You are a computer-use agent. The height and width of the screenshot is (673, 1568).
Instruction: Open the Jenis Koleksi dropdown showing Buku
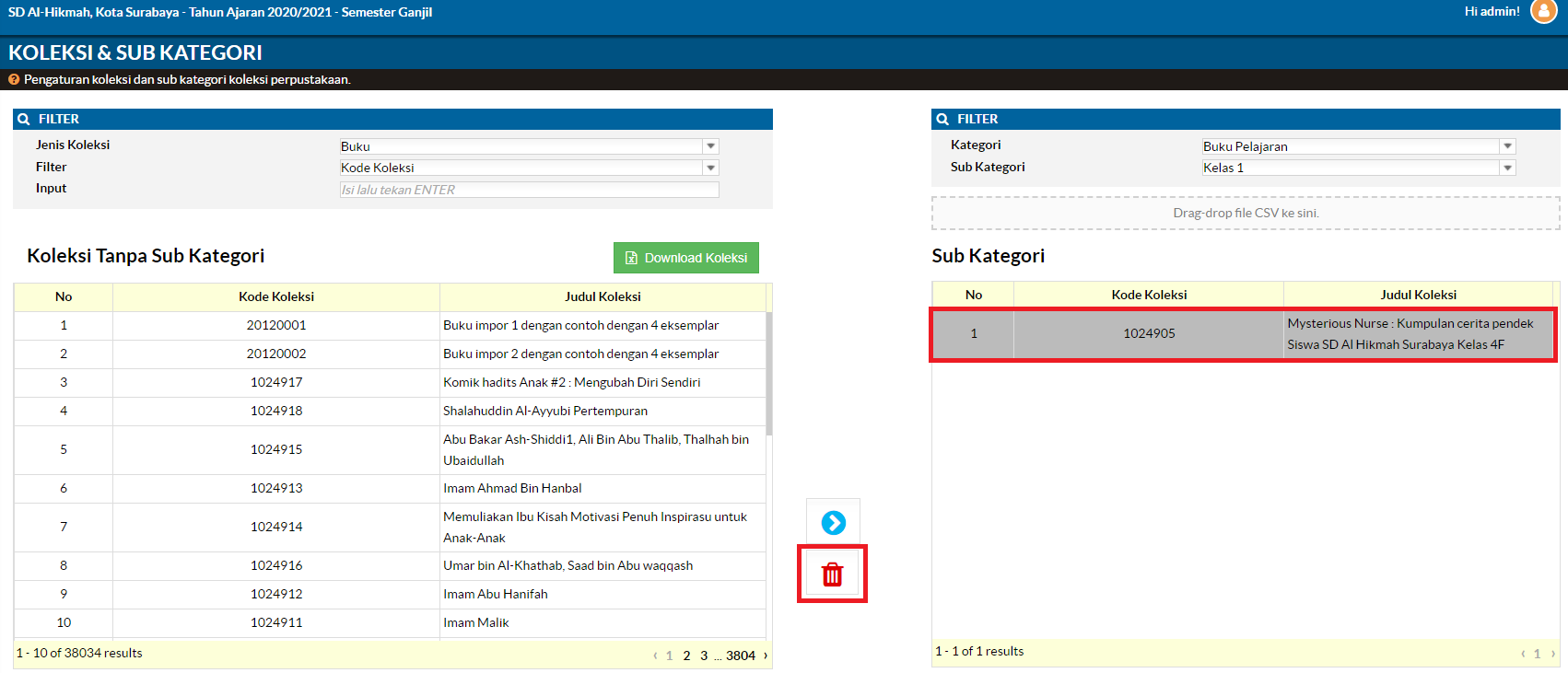pyautogui.click(x=529, y=146)
